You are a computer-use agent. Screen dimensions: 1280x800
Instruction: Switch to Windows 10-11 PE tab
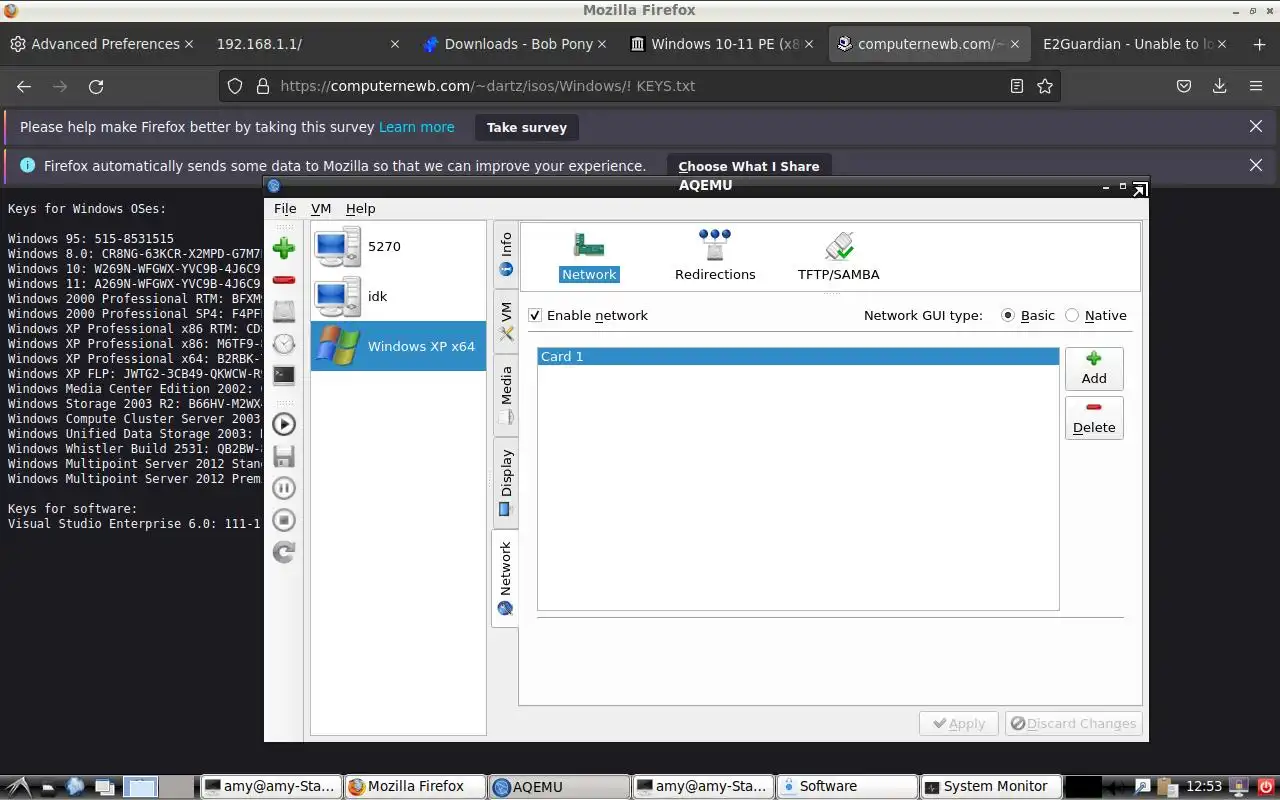point(724,44)
